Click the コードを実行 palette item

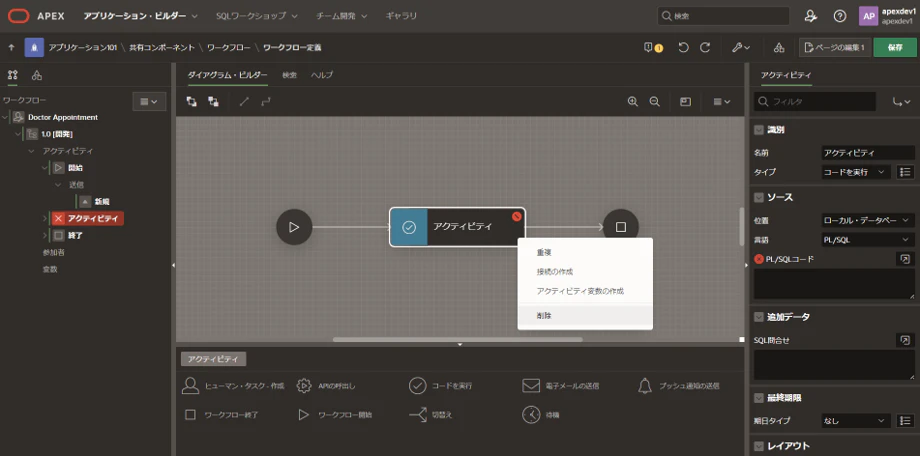pyautogui.click(x=440, y=386)
